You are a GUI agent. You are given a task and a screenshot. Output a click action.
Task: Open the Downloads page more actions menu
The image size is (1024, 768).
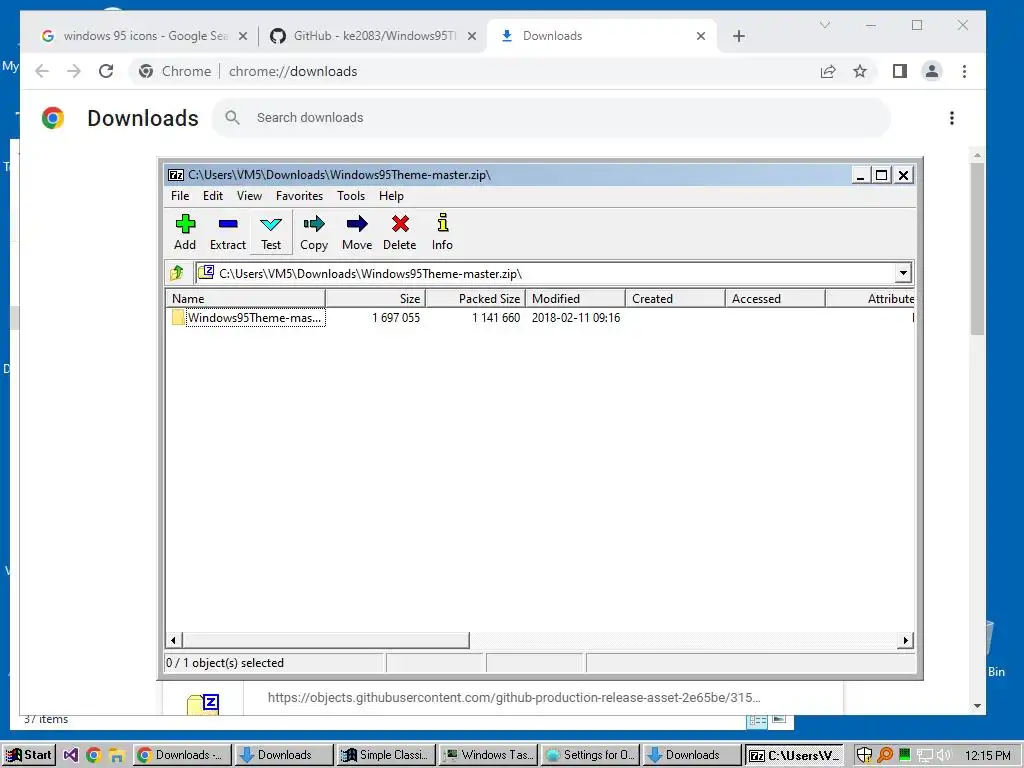tap(952, 118)
